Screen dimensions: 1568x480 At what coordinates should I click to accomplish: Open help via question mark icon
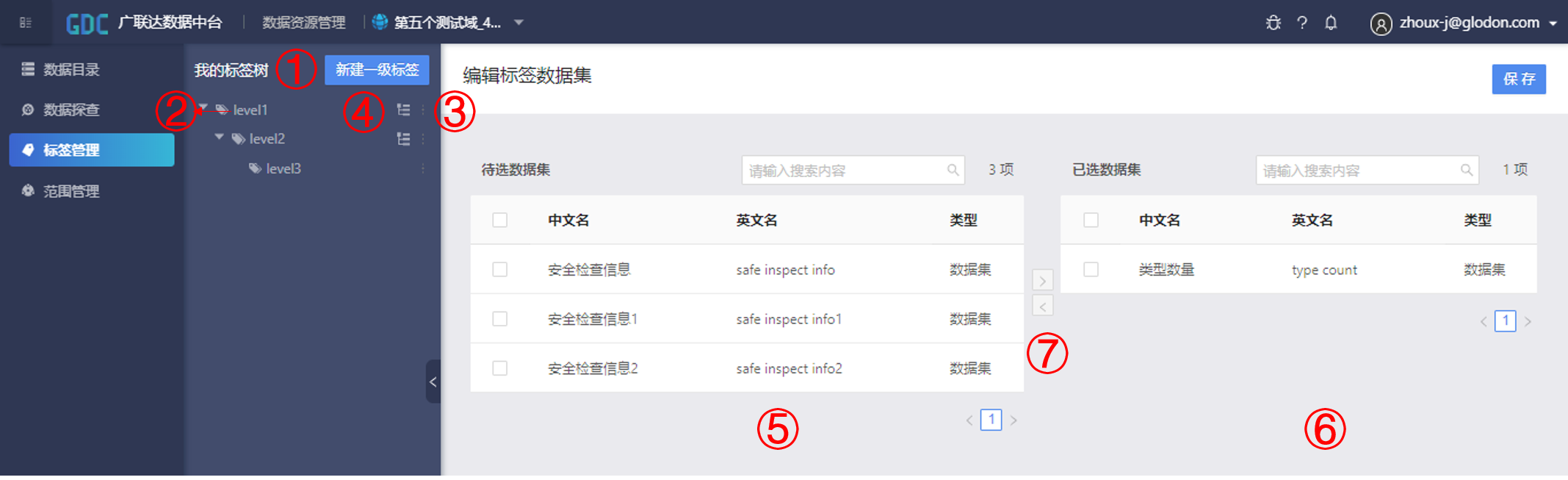point(1302,23)
